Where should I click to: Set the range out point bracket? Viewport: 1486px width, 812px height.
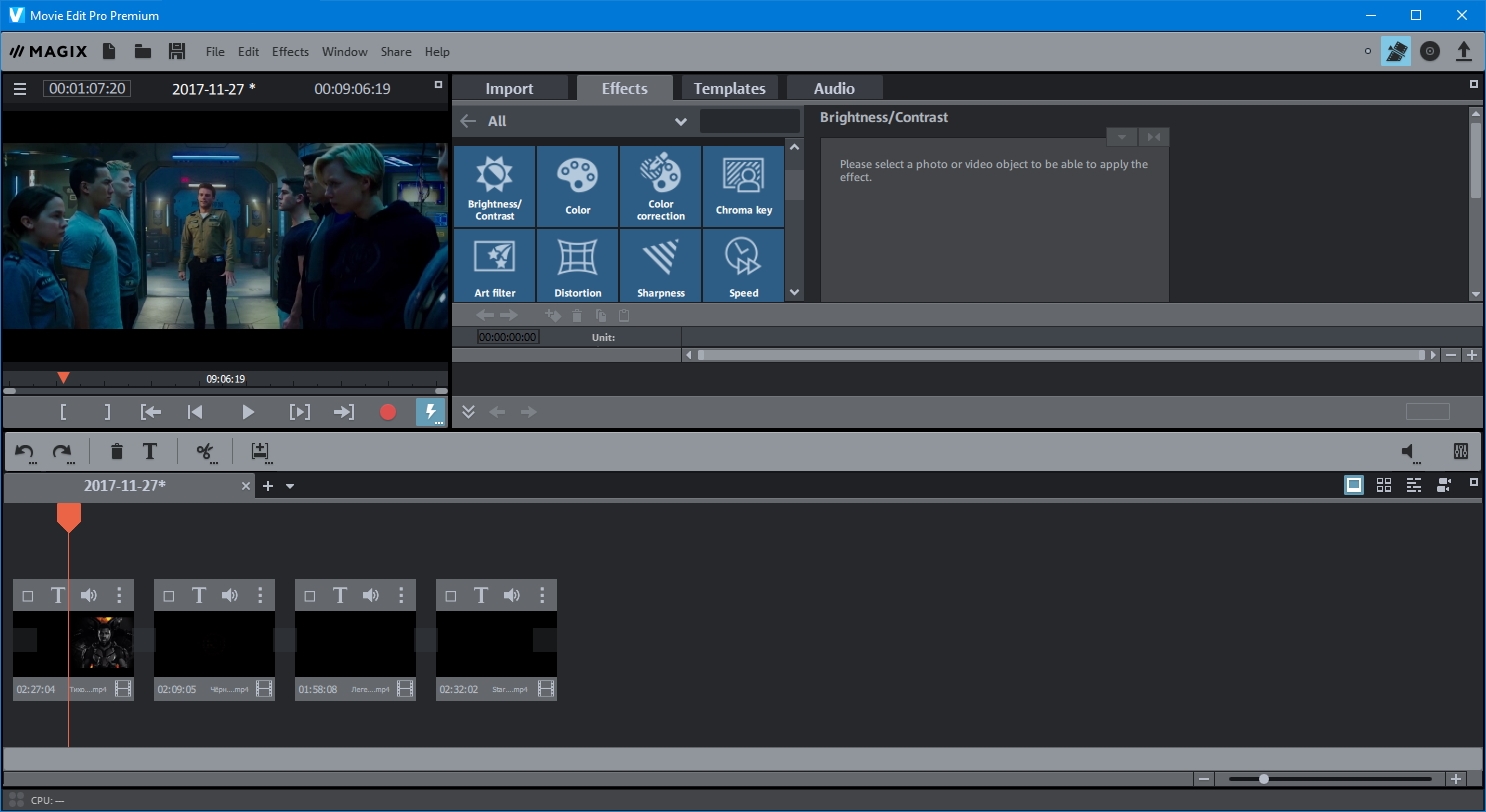point(108,412)
